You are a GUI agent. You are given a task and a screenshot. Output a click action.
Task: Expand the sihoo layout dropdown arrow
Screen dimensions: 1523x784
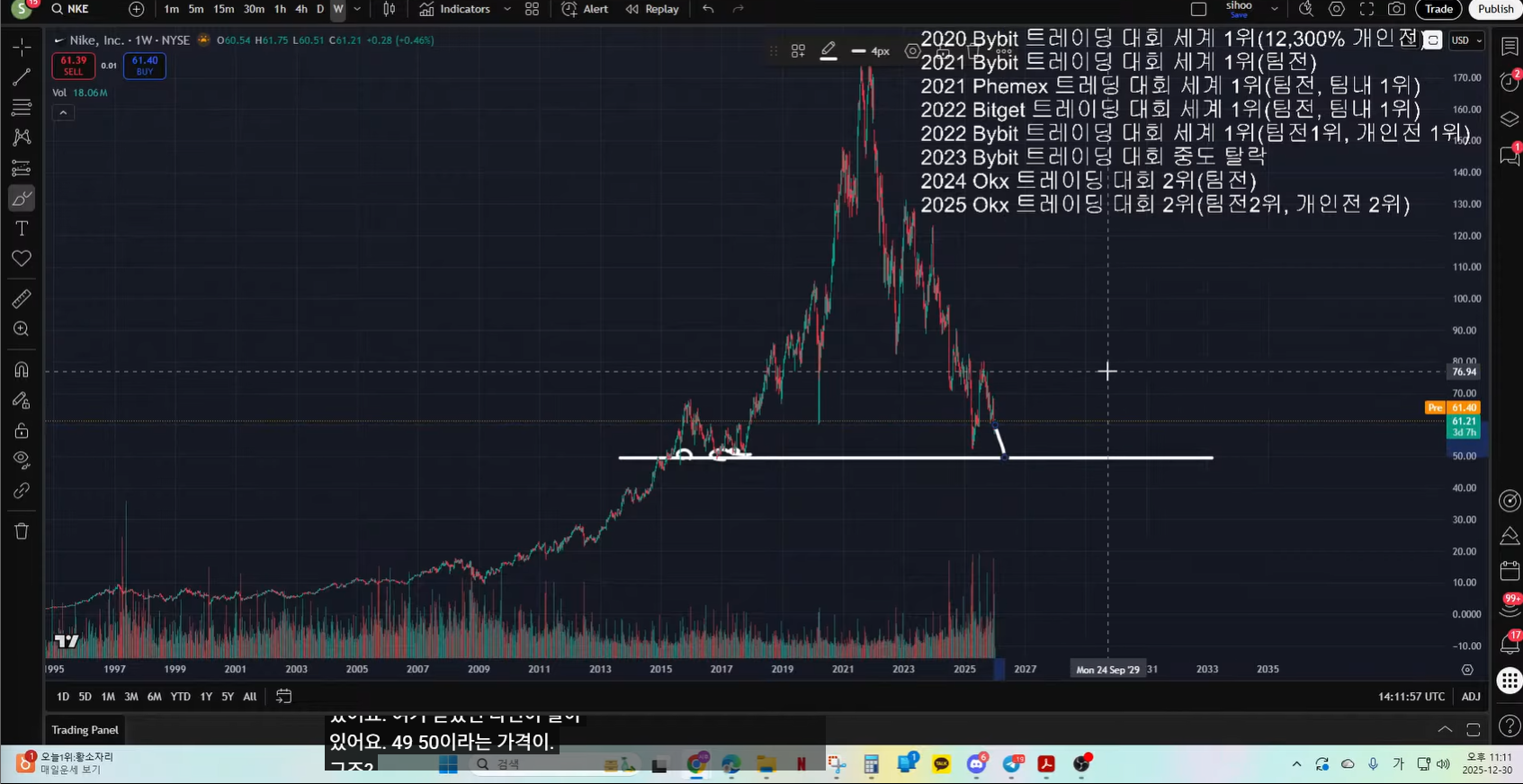[1275, 9]
